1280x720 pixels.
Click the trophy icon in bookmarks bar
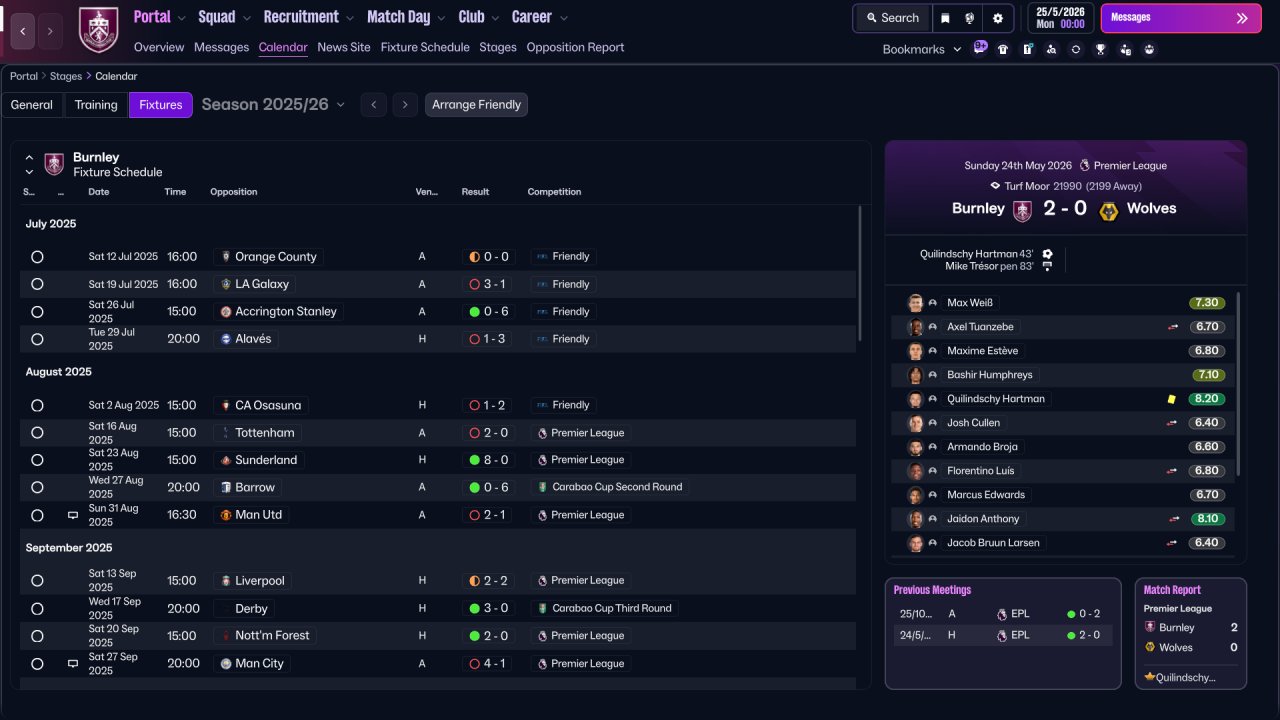[1100, 49]
